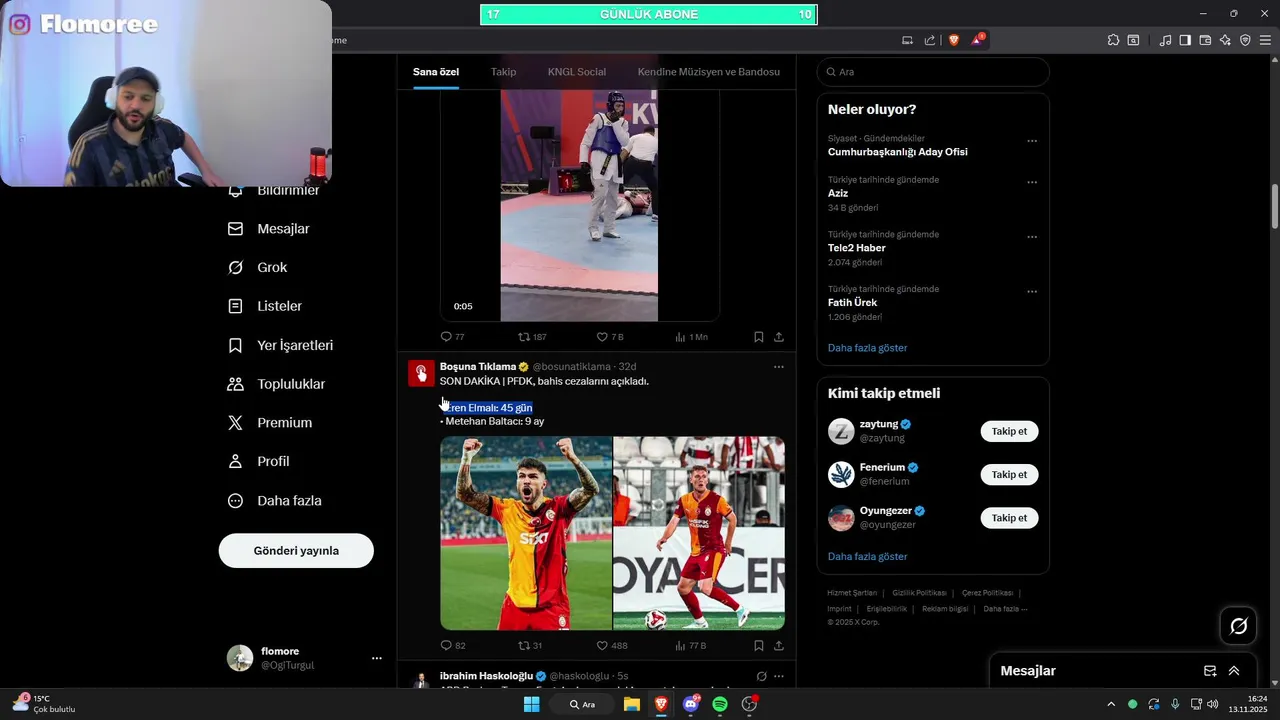The image size is (1280, 720).
Task: Compose new message in Mesajlar drawer
Action: coord(1210,671)
